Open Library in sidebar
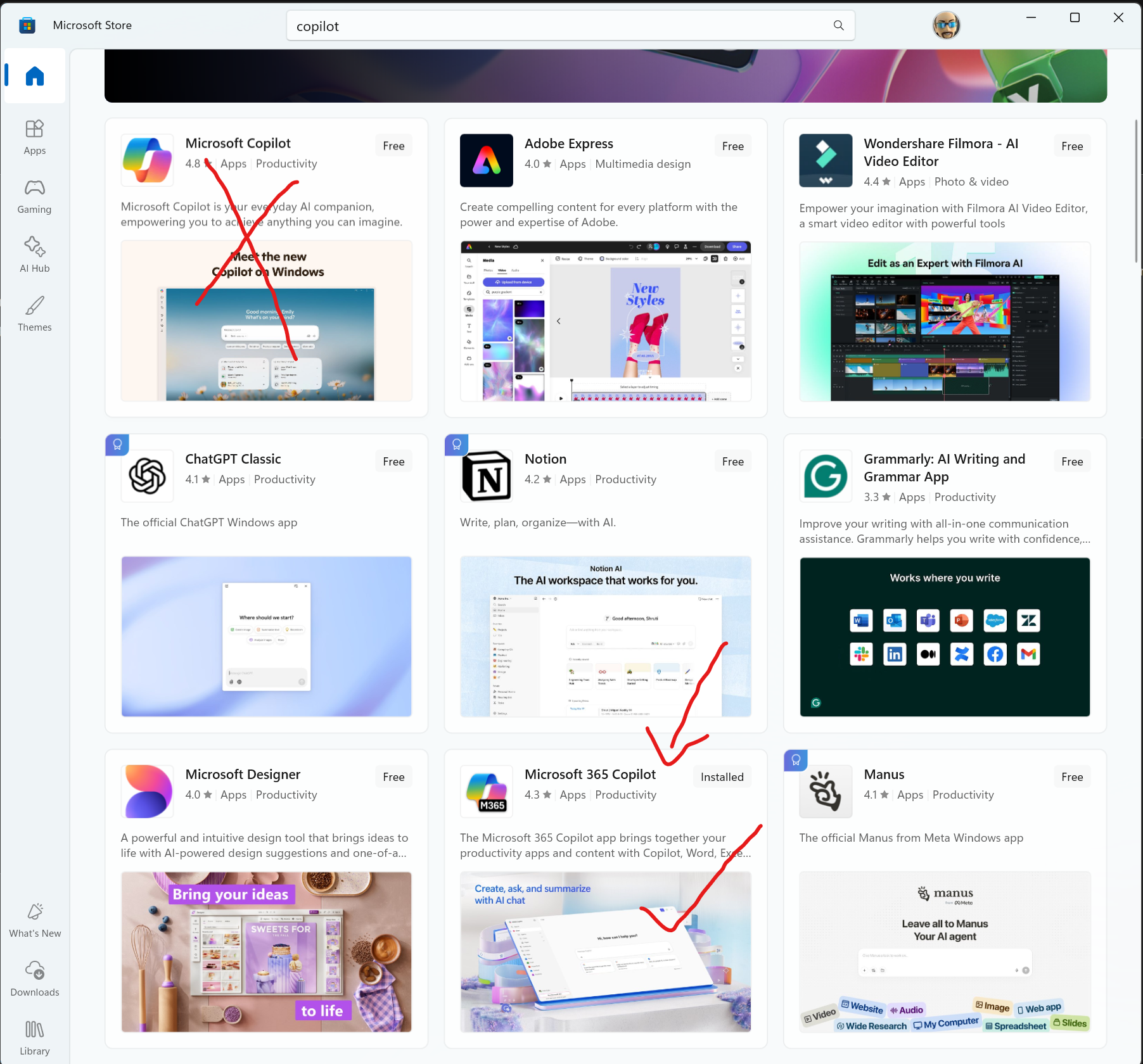 click(x=35, y=1037)
